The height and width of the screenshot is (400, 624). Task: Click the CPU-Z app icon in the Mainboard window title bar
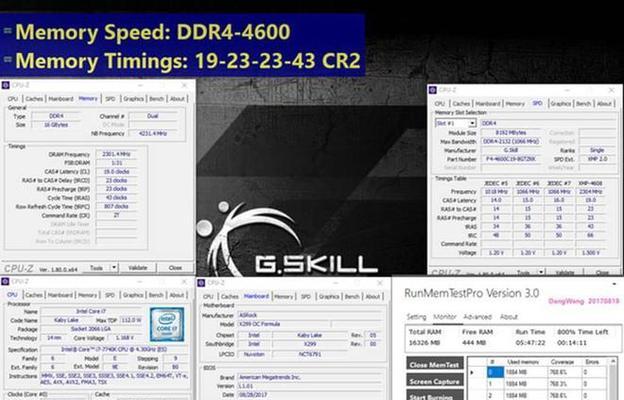[x=201, y=283]
